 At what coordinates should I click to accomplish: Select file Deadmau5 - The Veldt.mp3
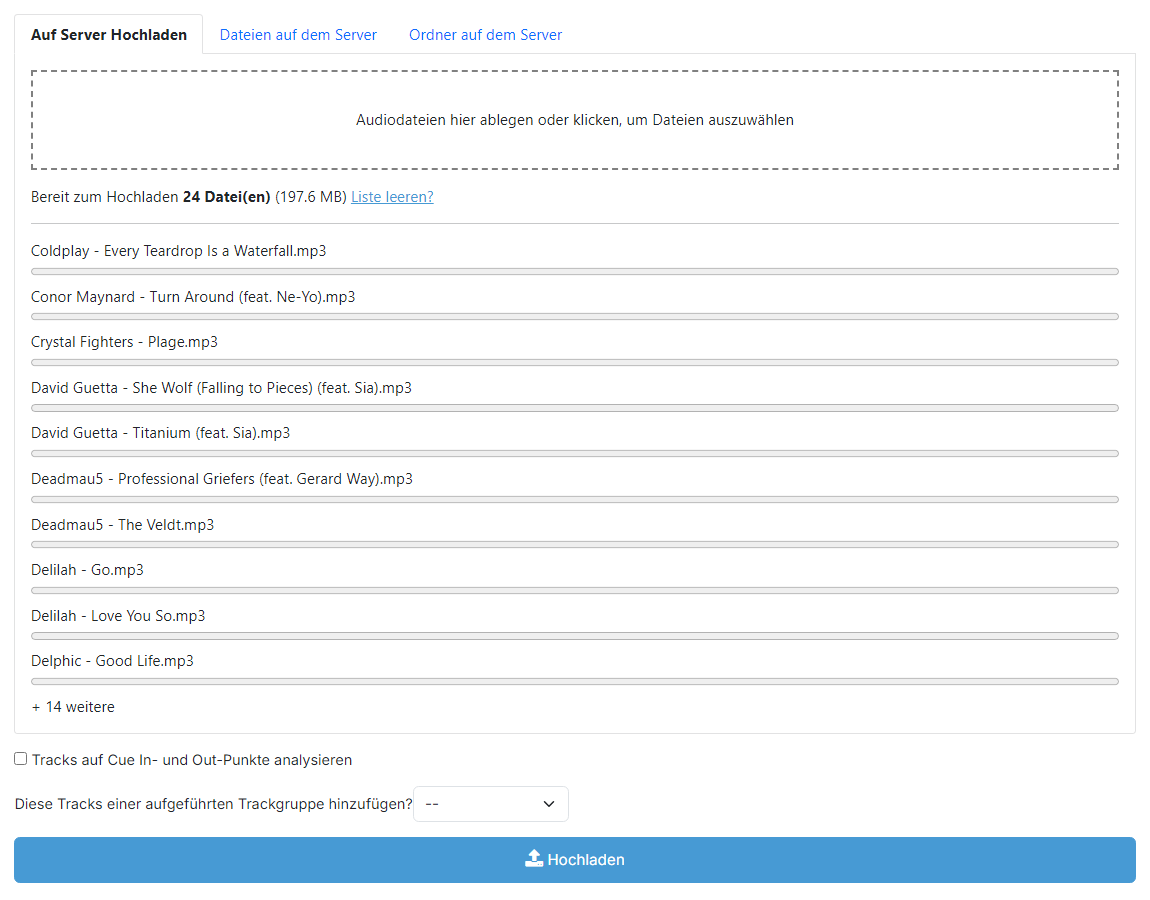point(122,524)
